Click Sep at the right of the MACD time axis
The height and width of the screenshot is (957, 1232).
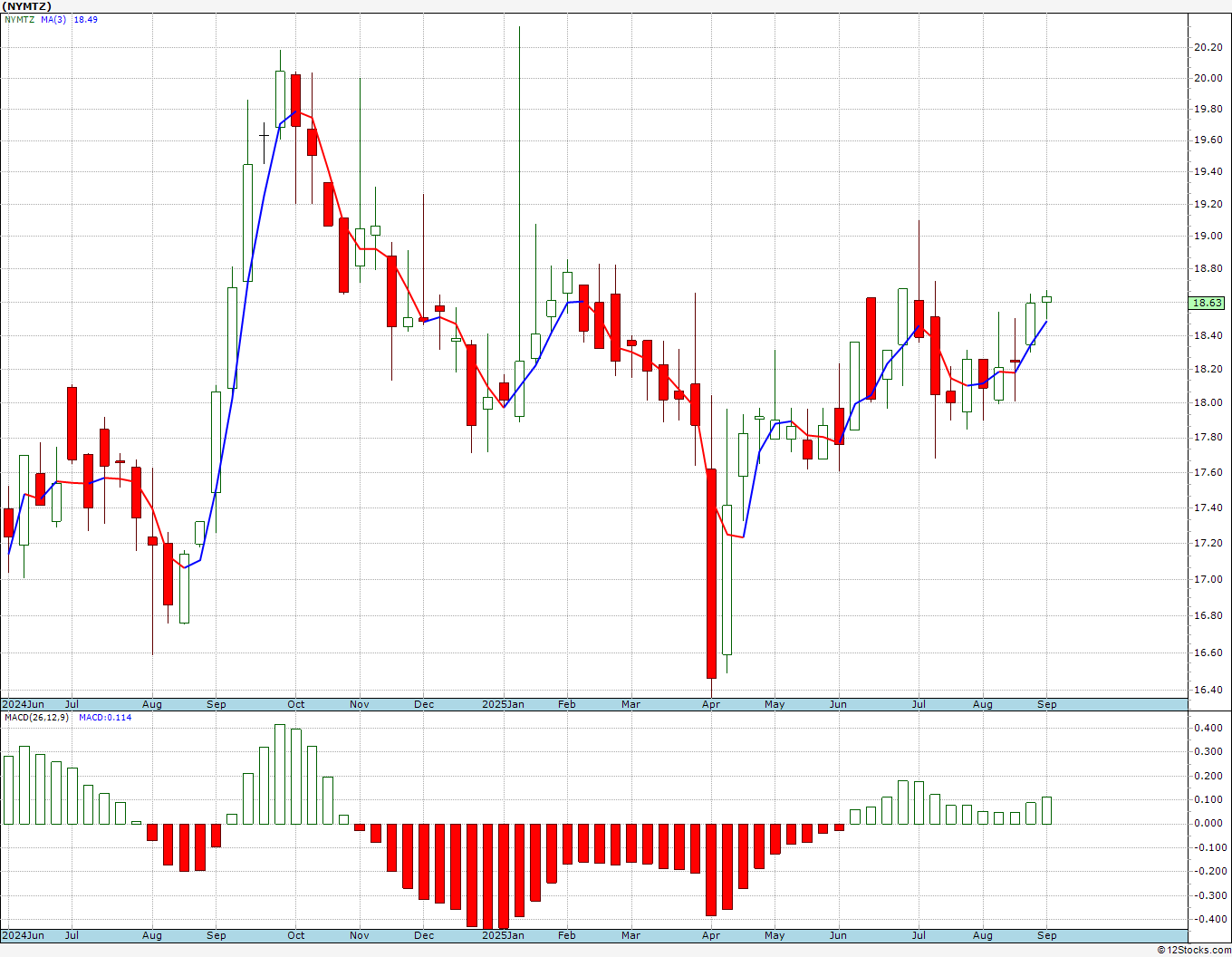tap(1046, 935)
